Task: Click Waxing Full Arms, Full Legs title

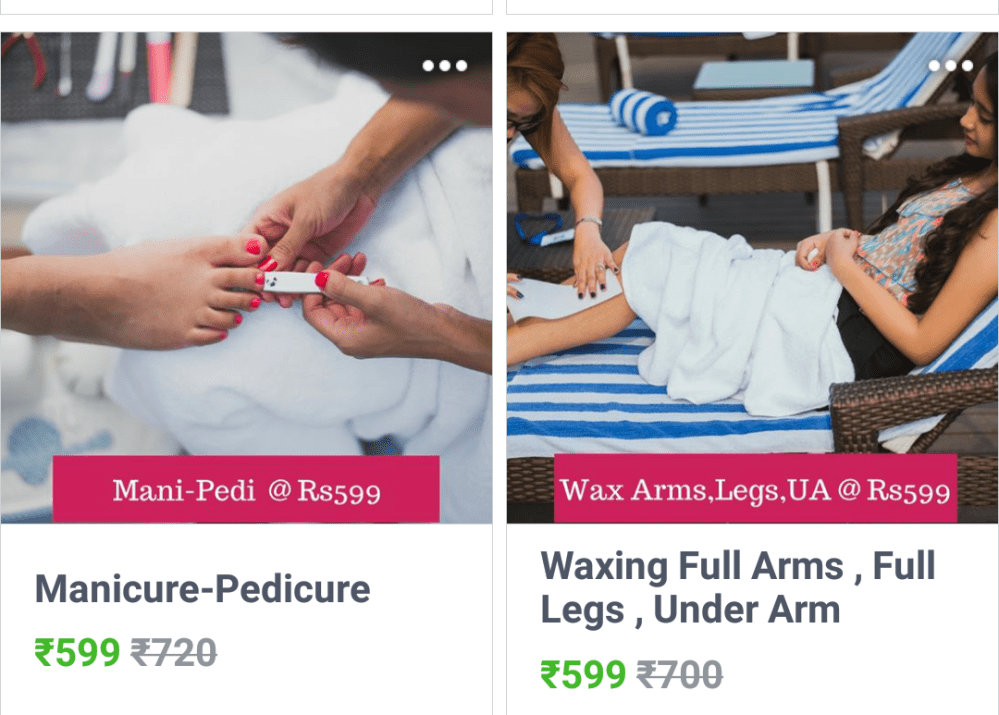Action: click(738, 588)
